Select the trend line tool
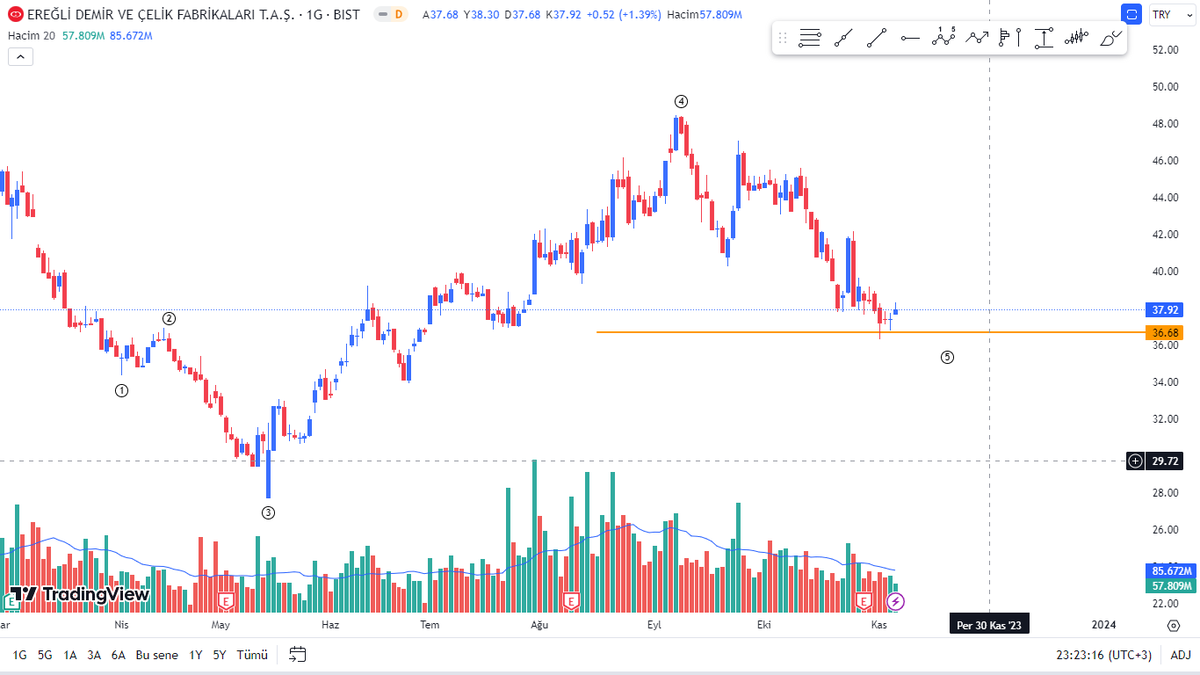This screenshot has height=675, width=1200. point(876,39)
